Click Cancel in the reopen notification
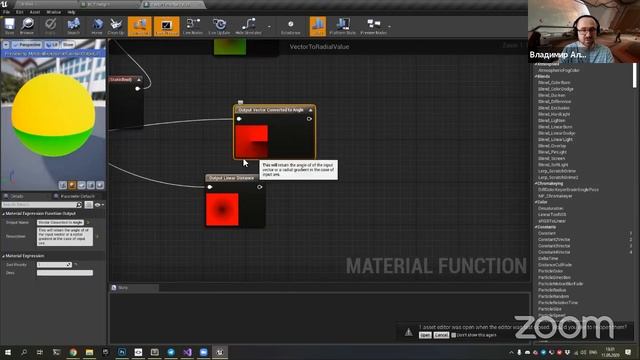This screenshot has height=360, width=640. 441,335
